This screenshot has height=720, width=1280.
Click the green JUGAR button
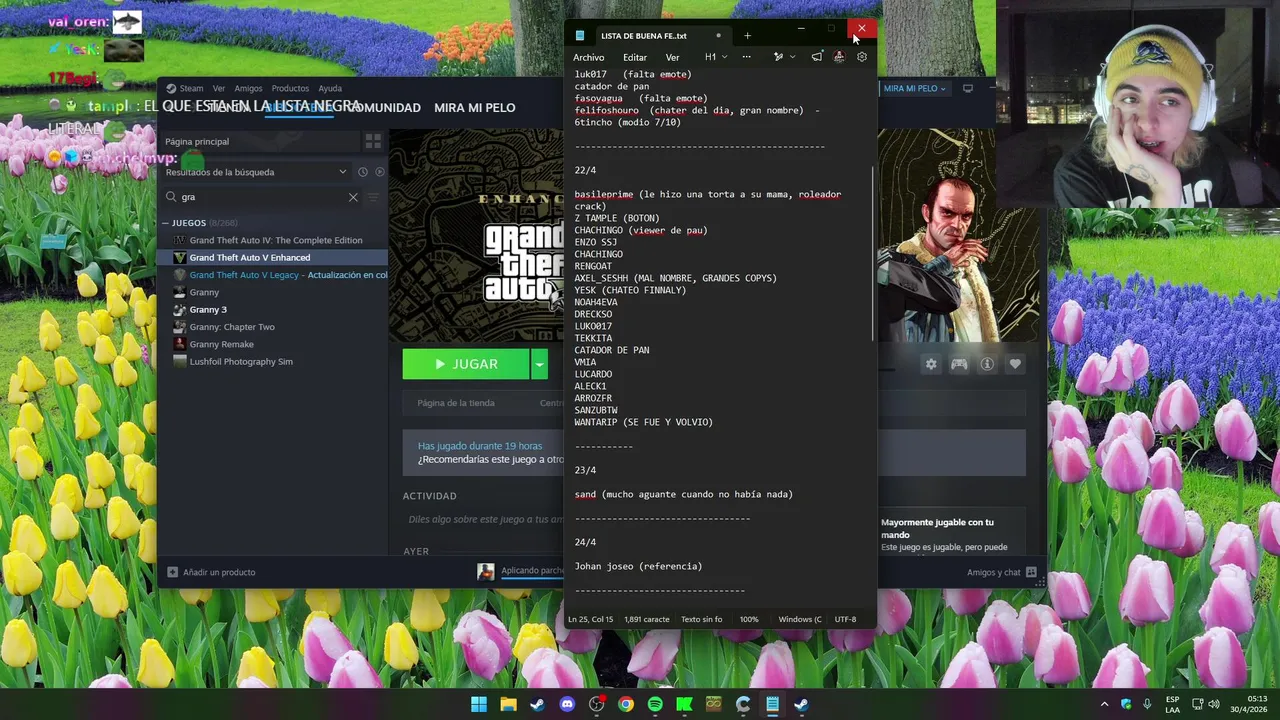point(466,364)
